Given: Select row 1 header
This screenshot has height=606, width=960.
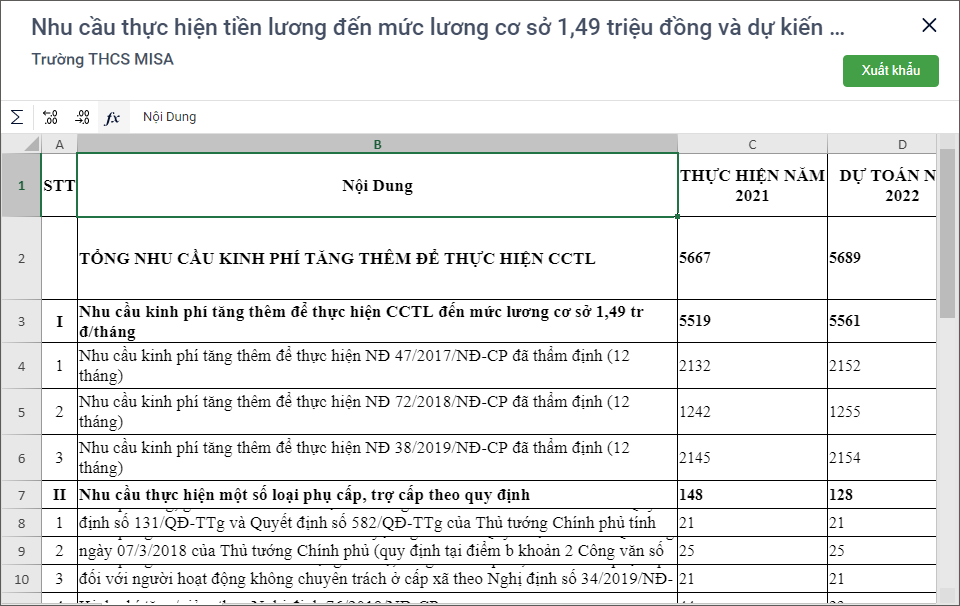Looking at the screenshot, I should click(x=20, y=185).
